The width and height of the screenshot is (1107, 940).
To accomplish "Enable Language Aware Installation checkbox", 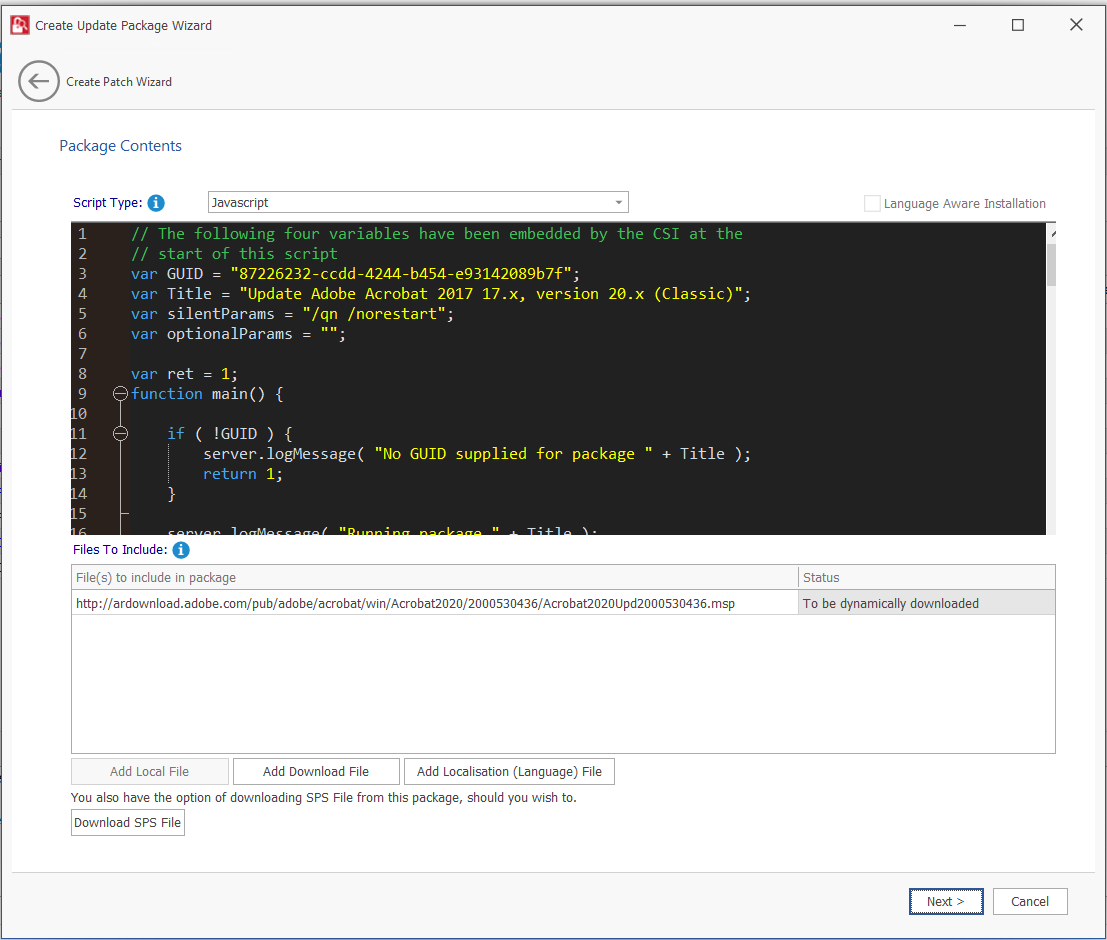I will click(x=873, y=203).
